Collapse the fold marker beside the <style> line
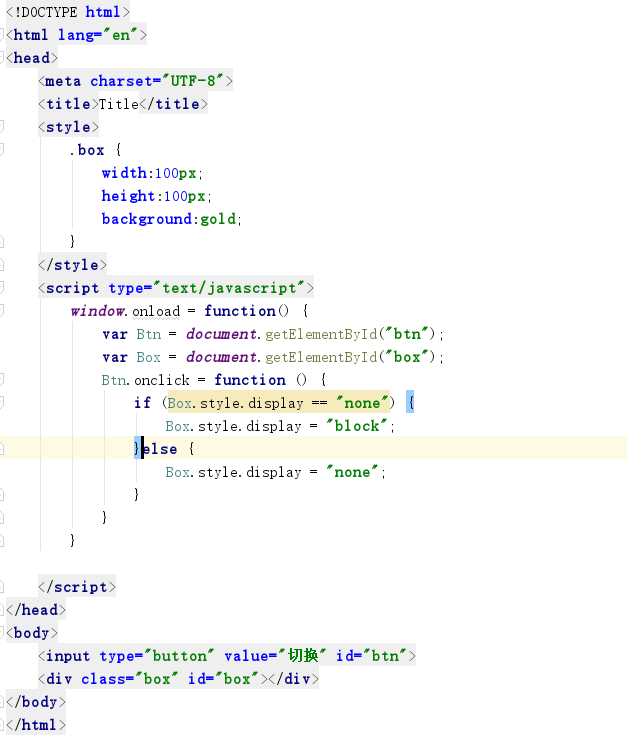Viewport: 627px width, 747px height. pos(1,127)
